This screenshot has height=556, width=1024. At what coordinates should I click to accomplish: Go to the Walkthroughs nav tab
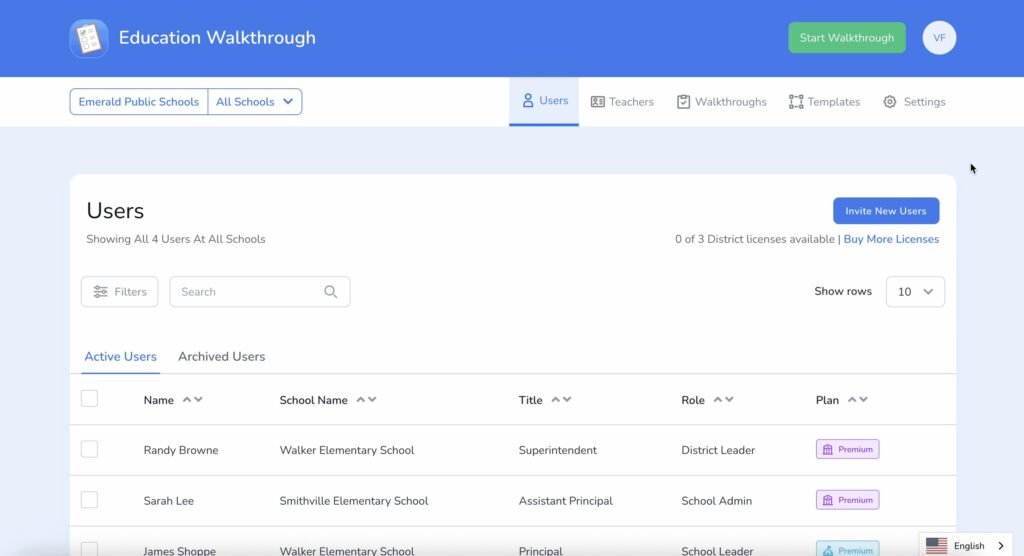[x=721, y=102]
